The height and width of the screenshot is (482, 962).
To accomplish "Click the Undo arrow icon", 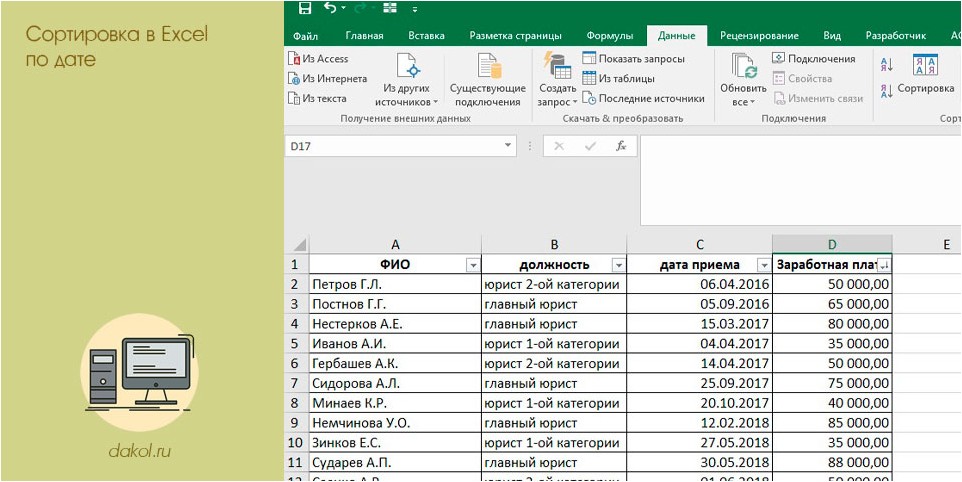I will [330, 8].
